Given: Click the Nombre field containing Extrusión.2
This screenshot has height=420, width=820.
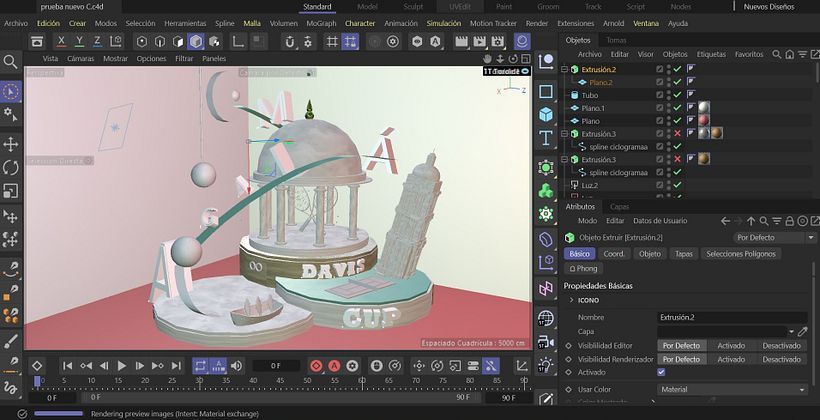Looking at the screenshot, I should (x=732, y=317).
